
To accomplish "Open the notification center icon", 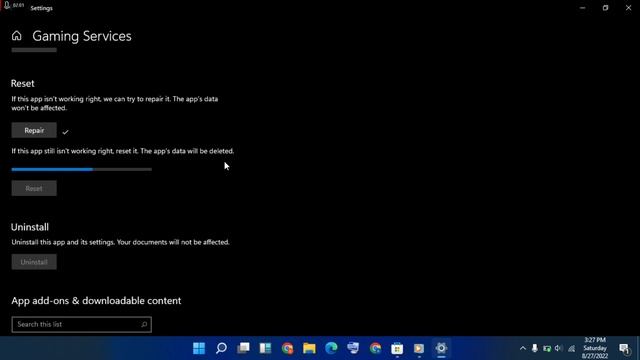I will coord(624,349).
